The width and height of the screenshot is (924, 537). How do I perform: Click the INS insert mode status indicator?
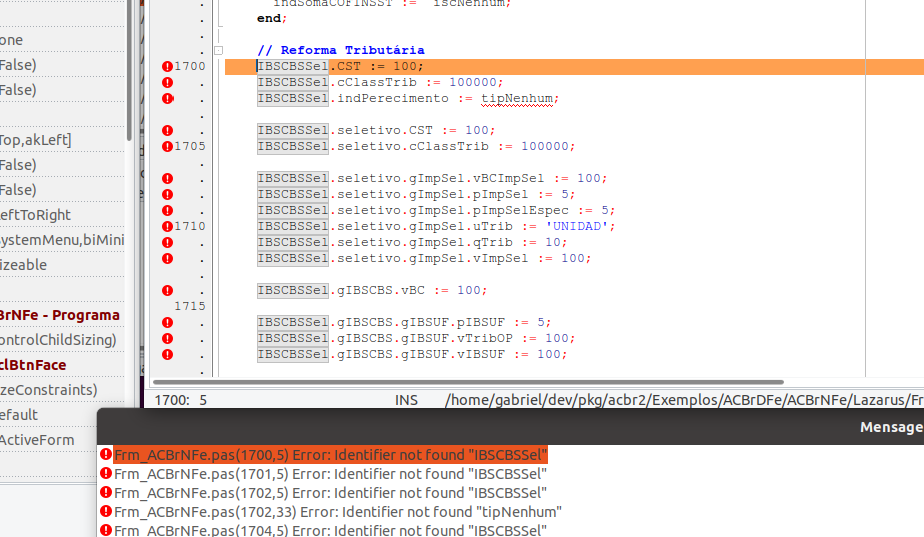click(x=406, y=400)
